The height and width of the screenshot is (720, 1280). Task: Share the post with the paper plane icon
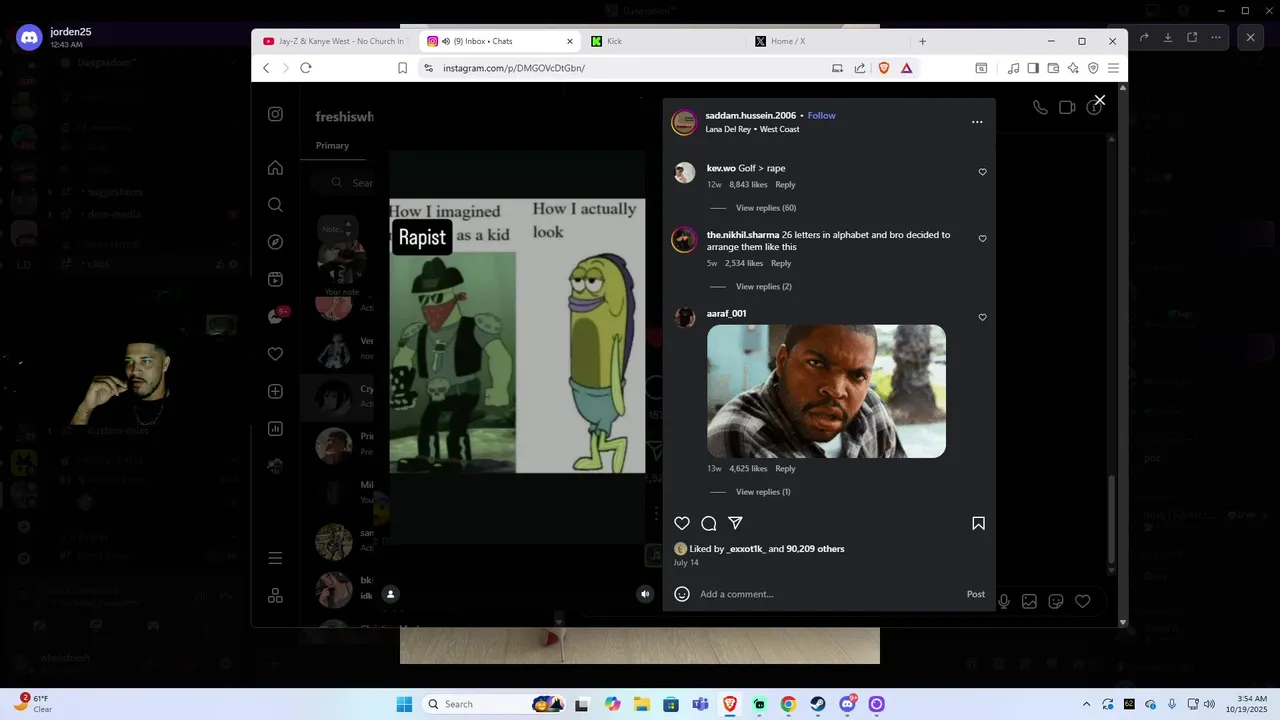point(736,523)
